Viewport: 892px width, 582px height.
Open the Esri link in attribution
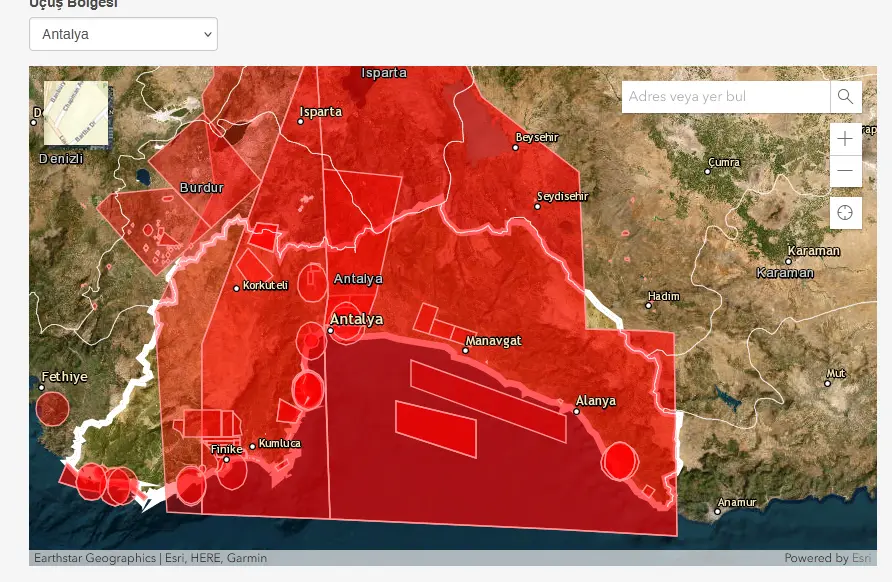861,558
